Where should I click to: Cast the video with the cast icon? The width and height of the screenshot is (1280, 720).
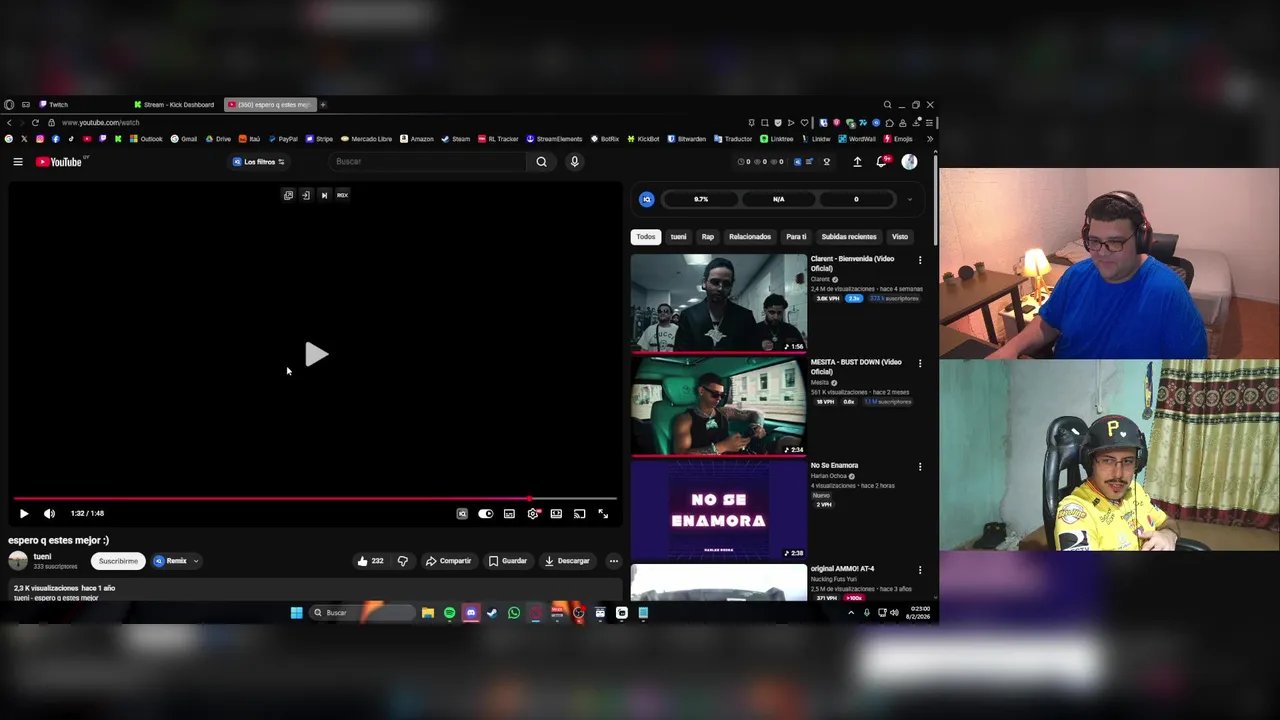[579, 514]
